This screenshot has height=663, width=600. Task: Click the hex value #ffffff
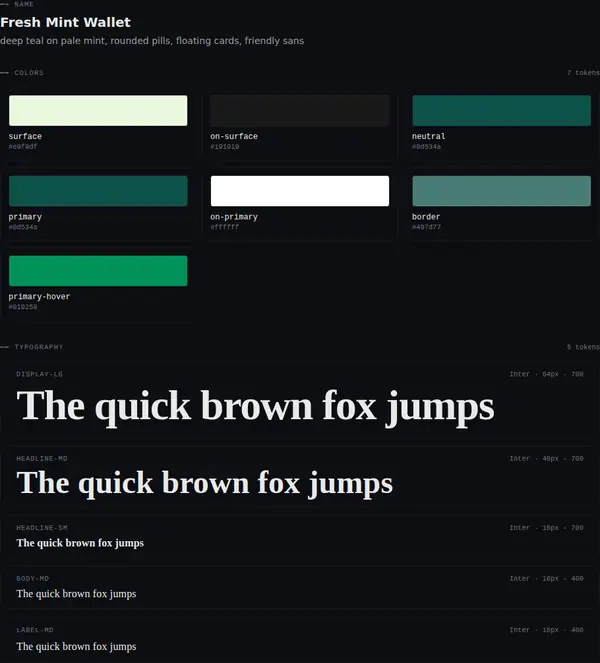tap(225, 227)
